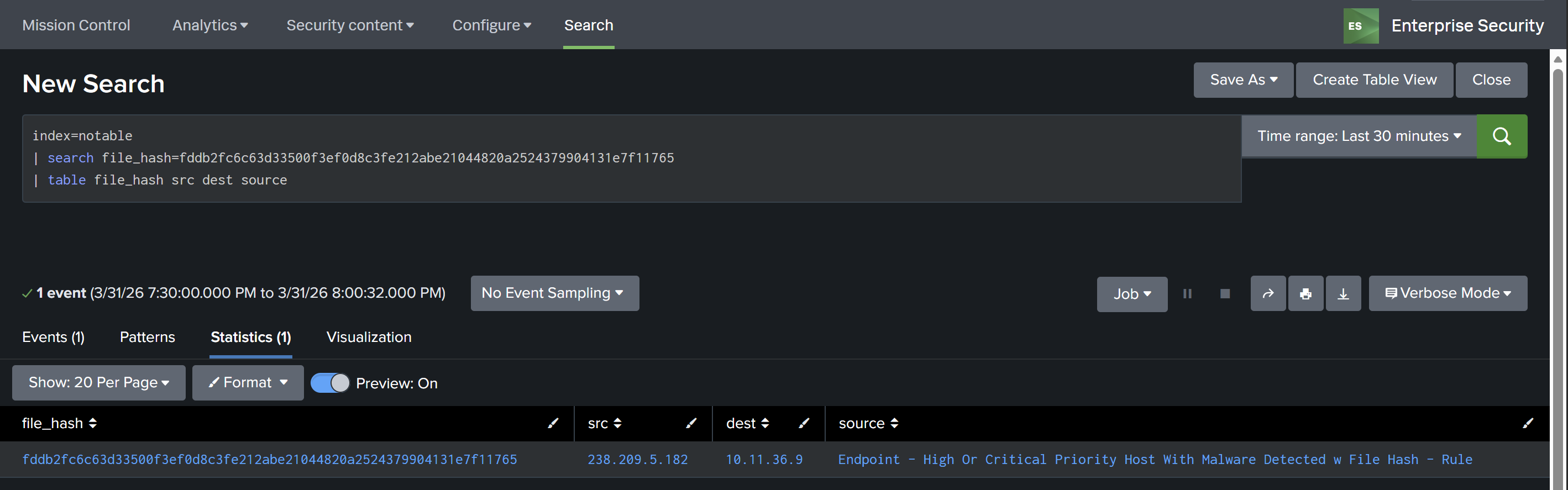Close the New Search page
The image size is (1568, 490).
(x=1491, y=80)
